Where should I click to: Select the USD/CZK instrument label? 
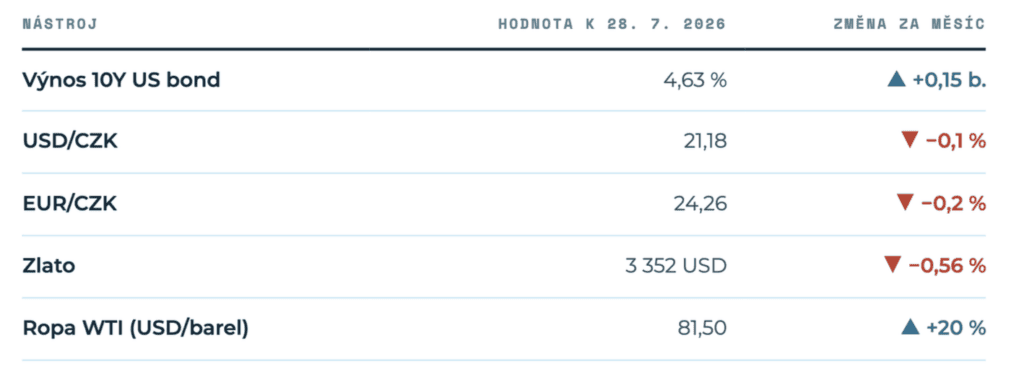71,140
